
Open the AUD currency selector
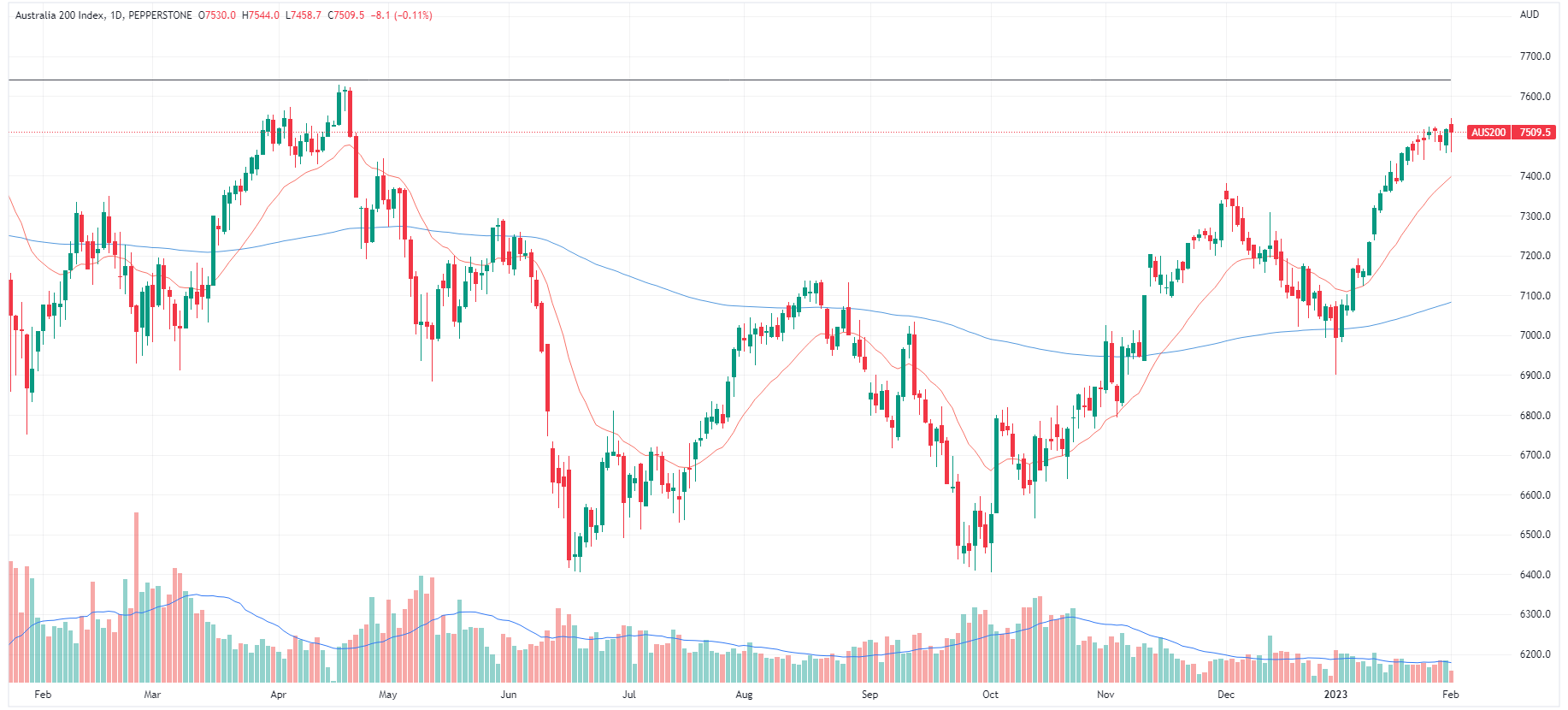(x=1529, y=15)
